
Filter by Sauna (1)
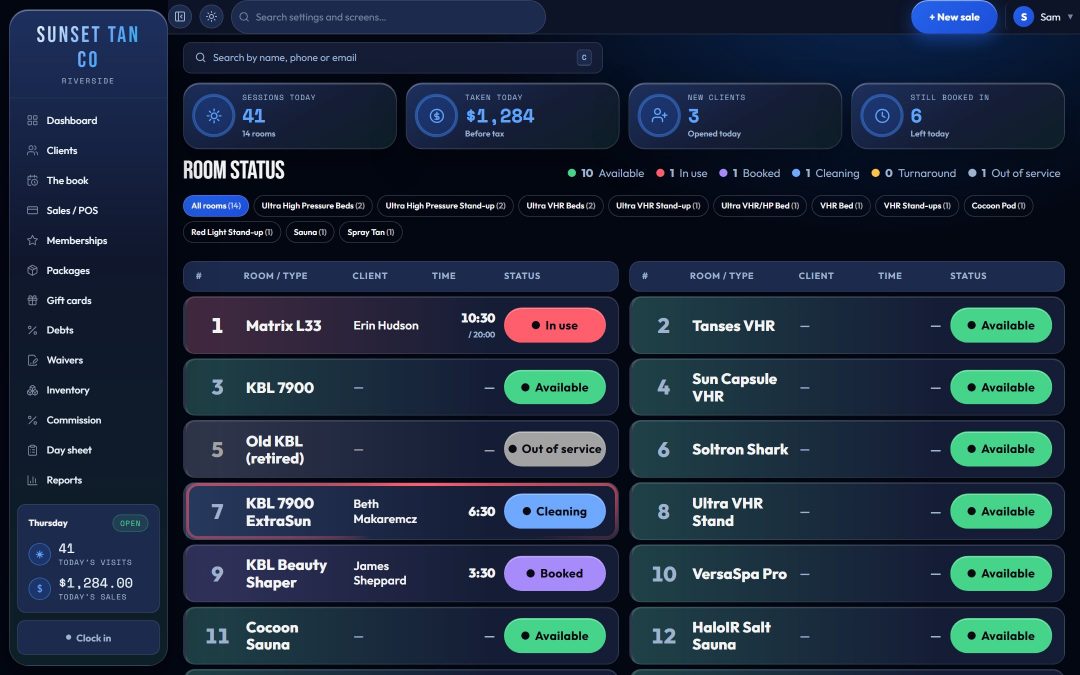[310, 232]
